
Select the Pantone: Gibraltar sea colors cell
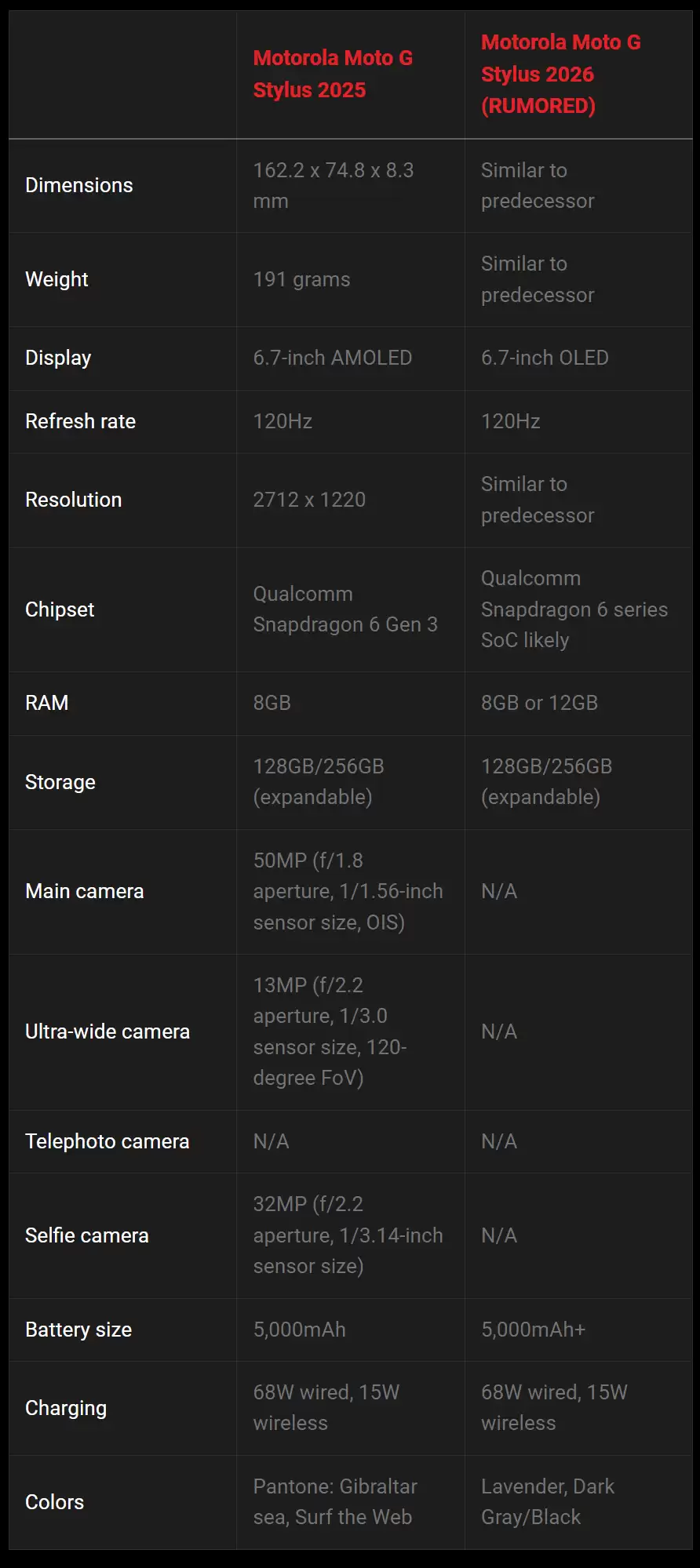pos(335,1502)
